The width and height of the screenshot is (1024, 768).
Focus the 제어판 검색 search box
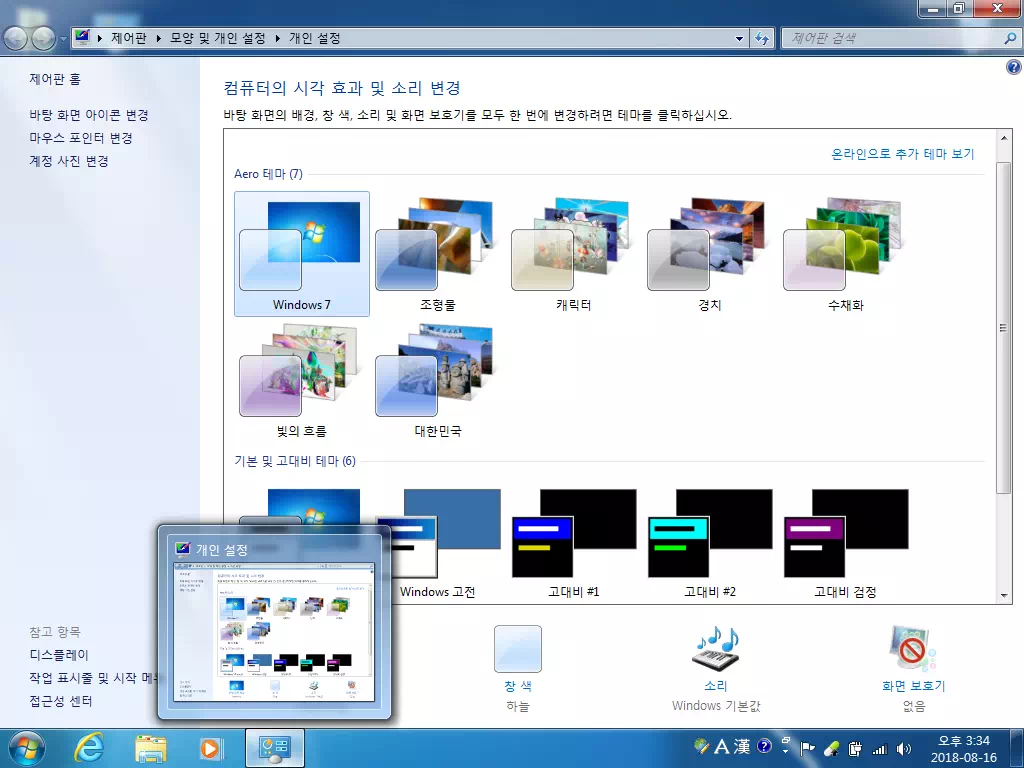point(893,39)
